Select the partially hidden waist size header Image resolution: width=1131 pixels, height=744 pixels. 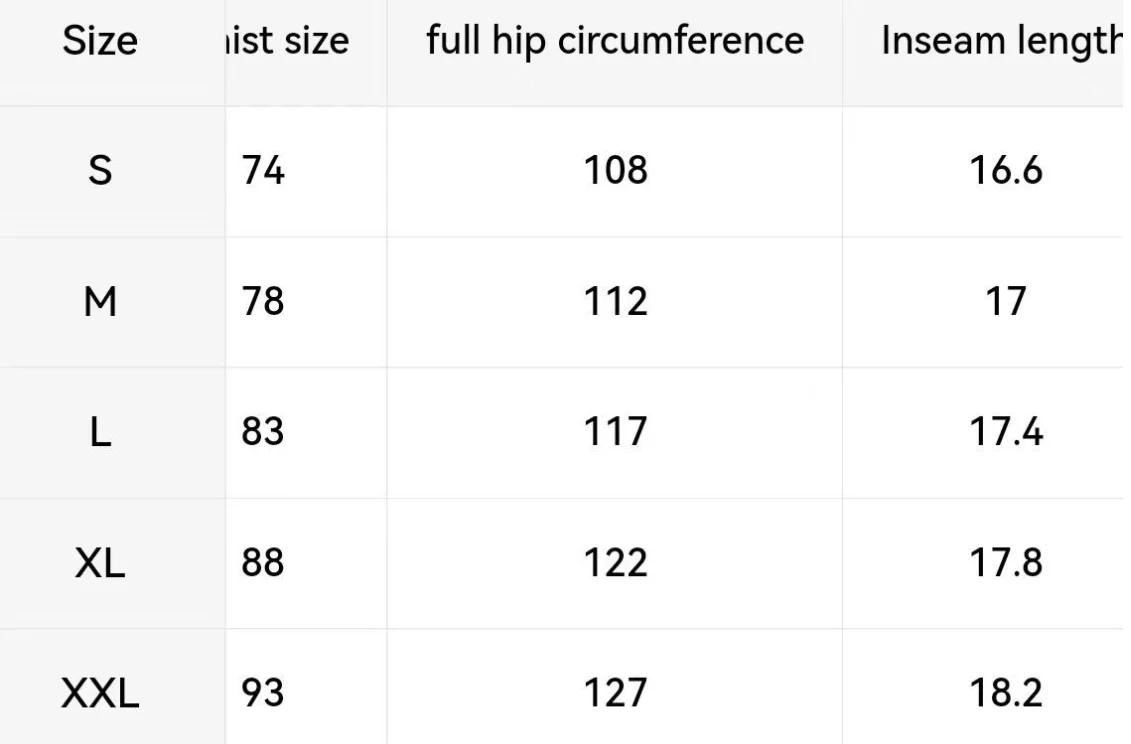(x=287, y=40)
